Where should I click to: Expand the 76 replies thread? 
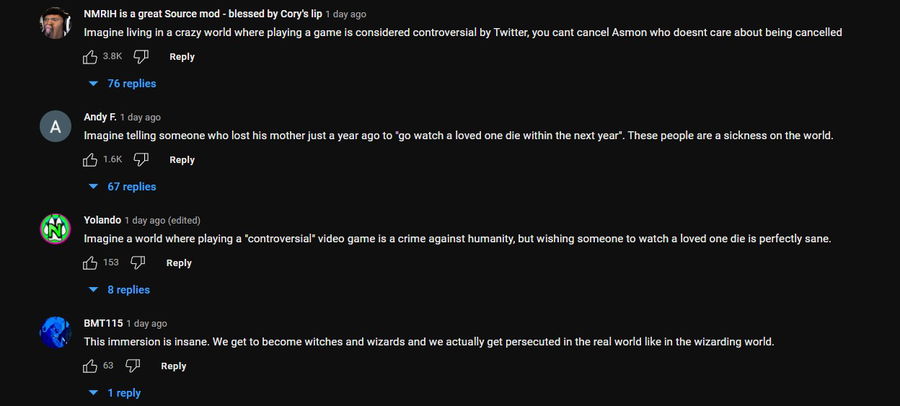click(x=124, y=84)
